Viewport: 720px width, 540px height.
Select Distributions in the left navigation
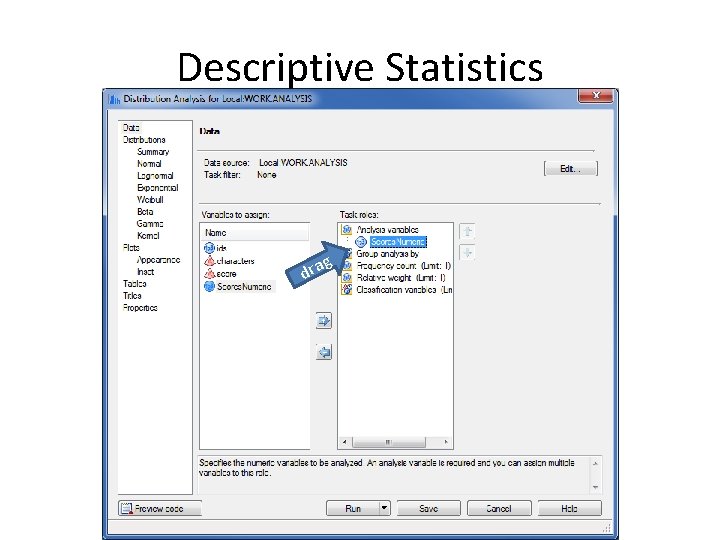point(144,140)
